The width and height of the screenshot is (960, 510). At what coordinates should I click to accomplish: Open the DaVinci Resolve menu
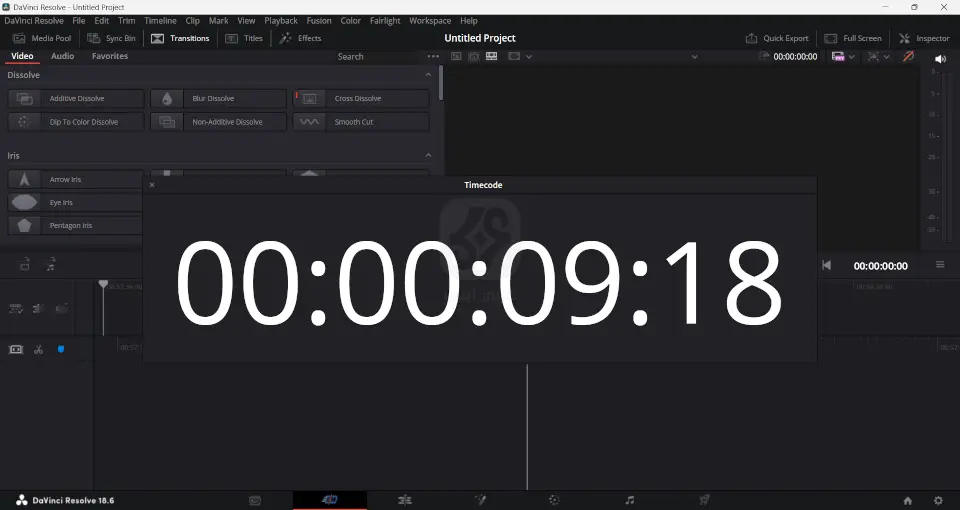34,21
